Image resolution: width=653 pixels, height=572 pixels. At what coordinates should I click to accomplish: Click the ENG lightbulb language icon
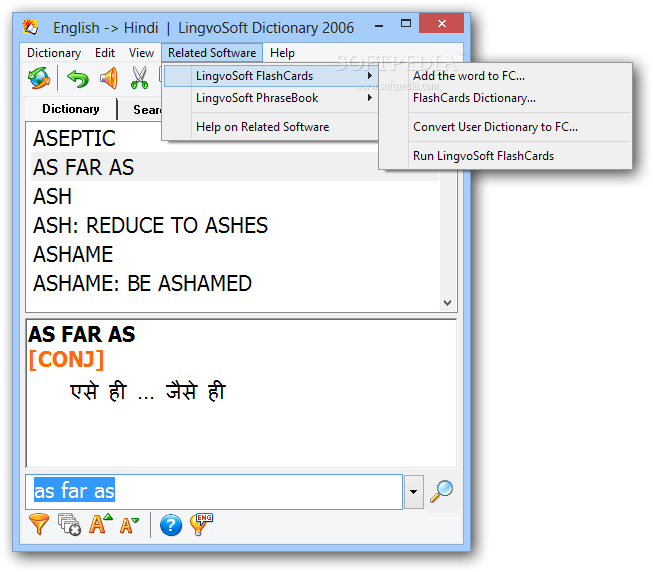(x=201, y=524)
